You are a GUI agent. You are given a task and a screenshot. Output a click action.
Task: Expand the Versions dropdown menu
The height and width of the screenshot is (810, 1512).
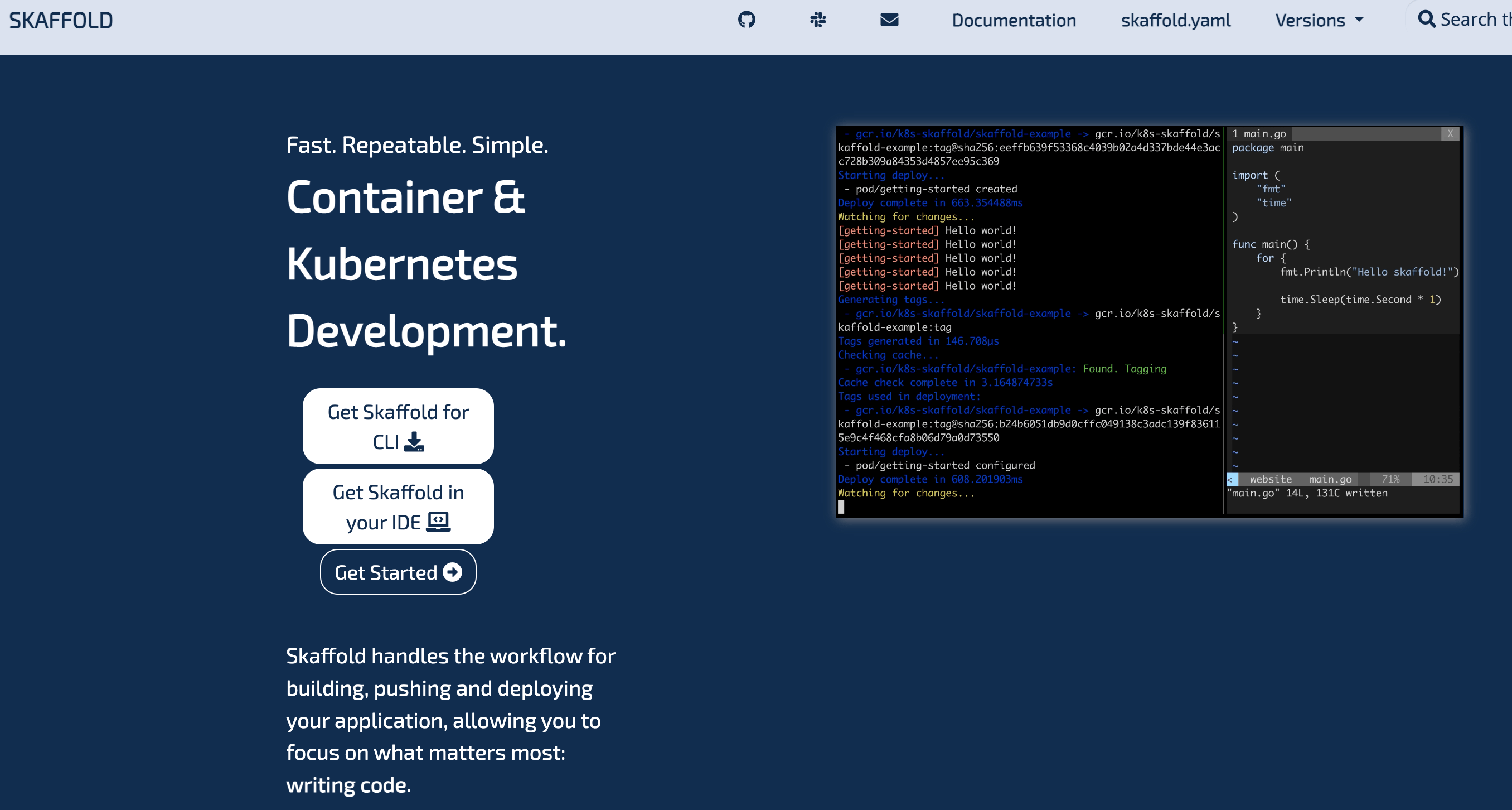click(x=1310, y=21)
